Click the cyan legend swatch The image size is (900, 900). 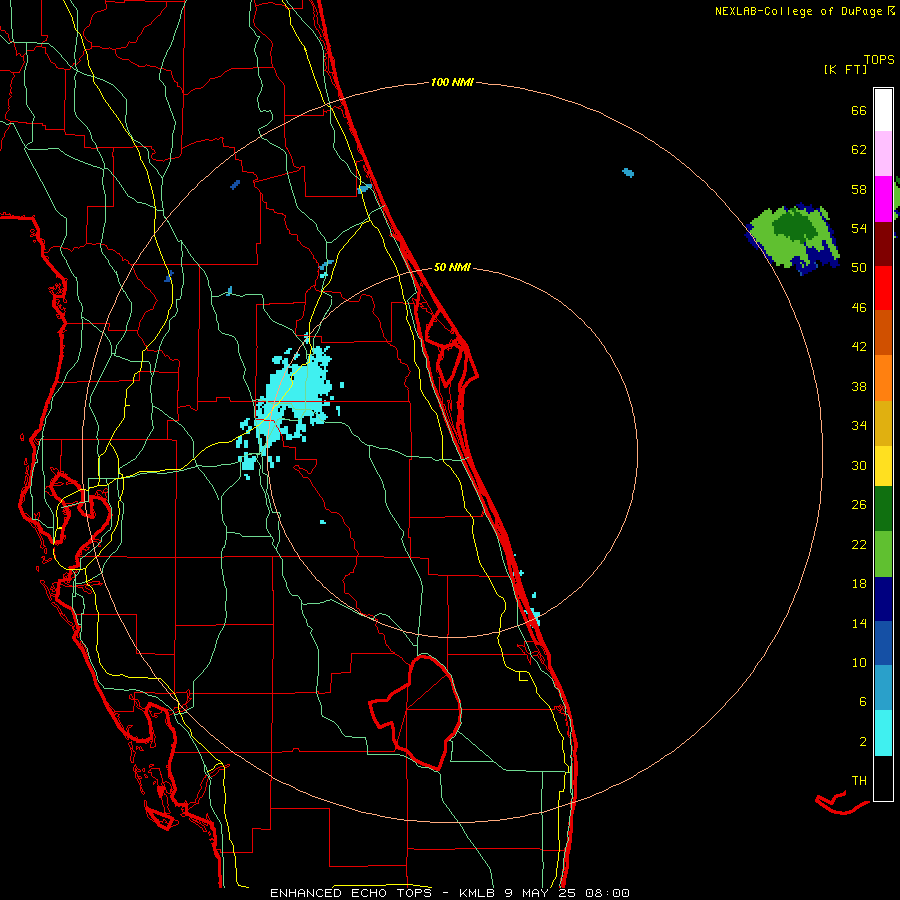[883, 733]
